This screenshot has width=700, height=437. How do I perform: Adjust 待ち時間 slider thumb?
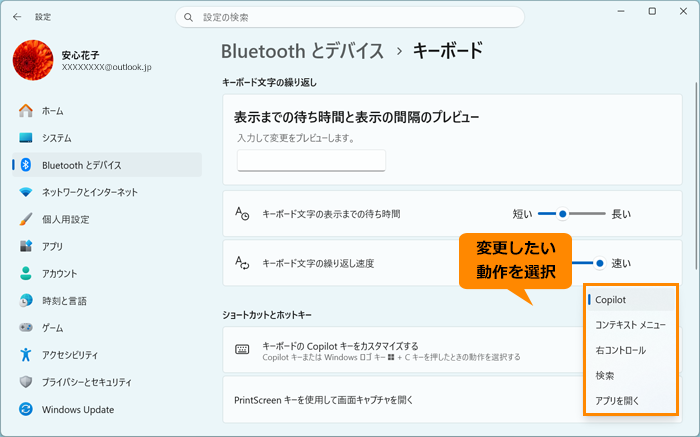pyautogui.click(x=563, y=214)
